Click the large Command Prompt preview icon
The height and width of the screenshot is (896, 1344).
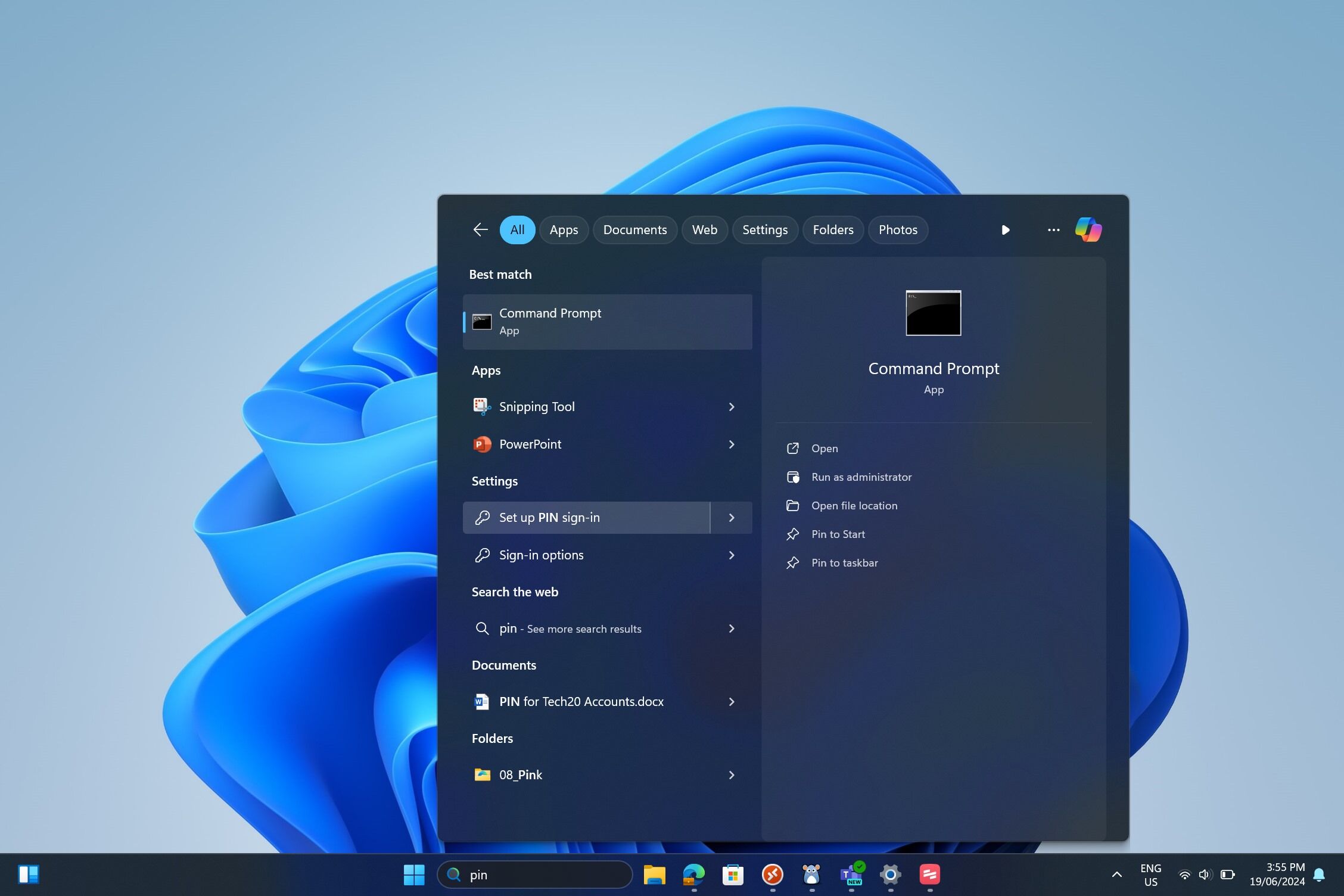point(933,313)
